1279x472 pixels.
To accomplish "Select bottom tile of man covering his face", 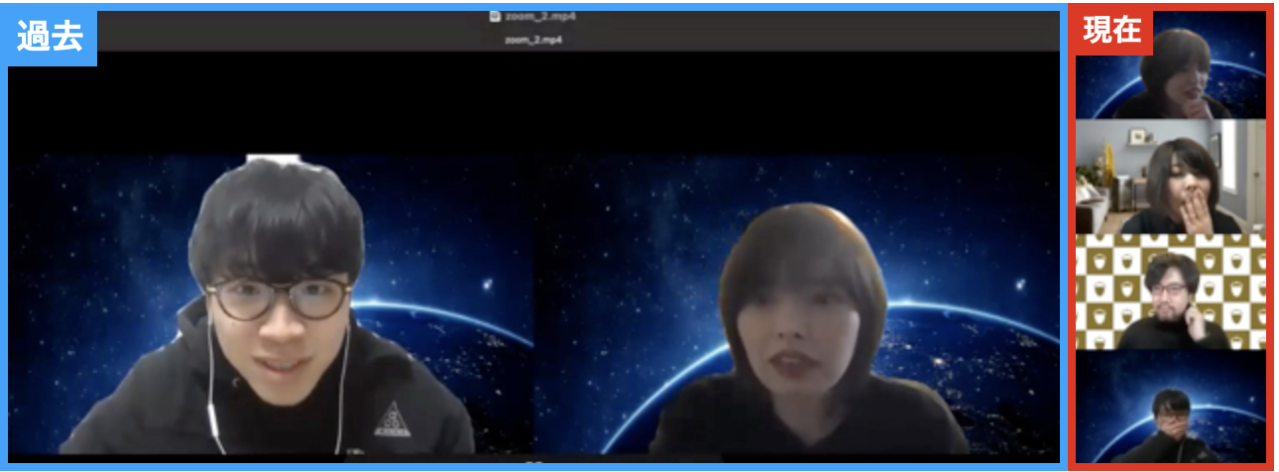I will [1171, 407].
